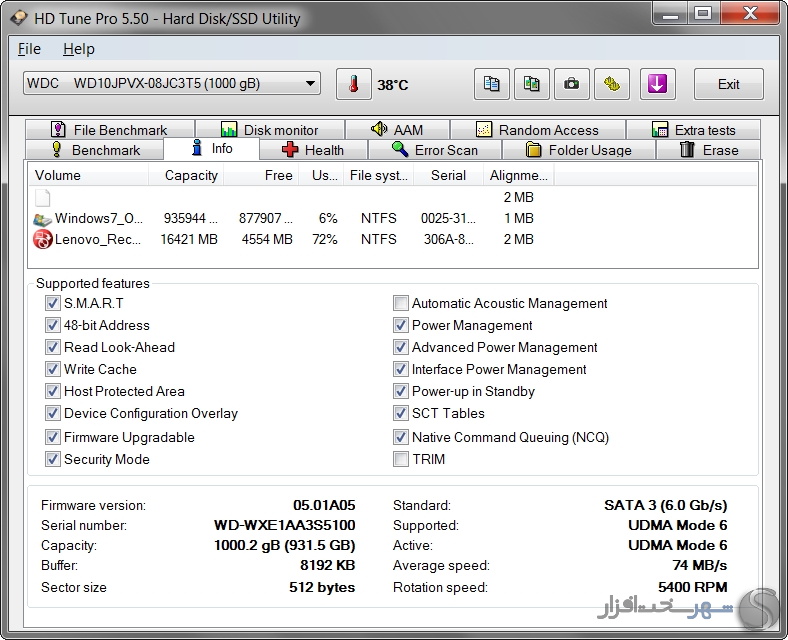This screenshot has height=640, width=788.
Task: Select the Info tab
Action: 212,149
